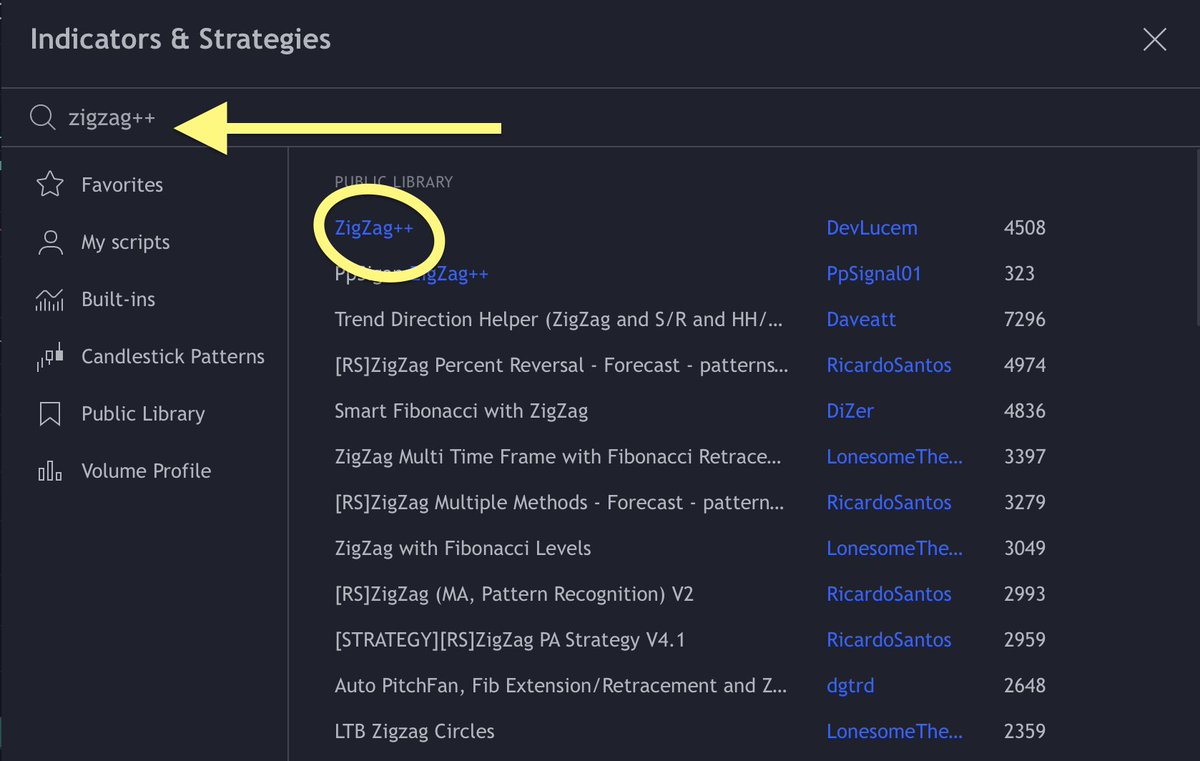Open author DiZer profile
This screenshot has height=761, width=1200.
coord(852,411)
